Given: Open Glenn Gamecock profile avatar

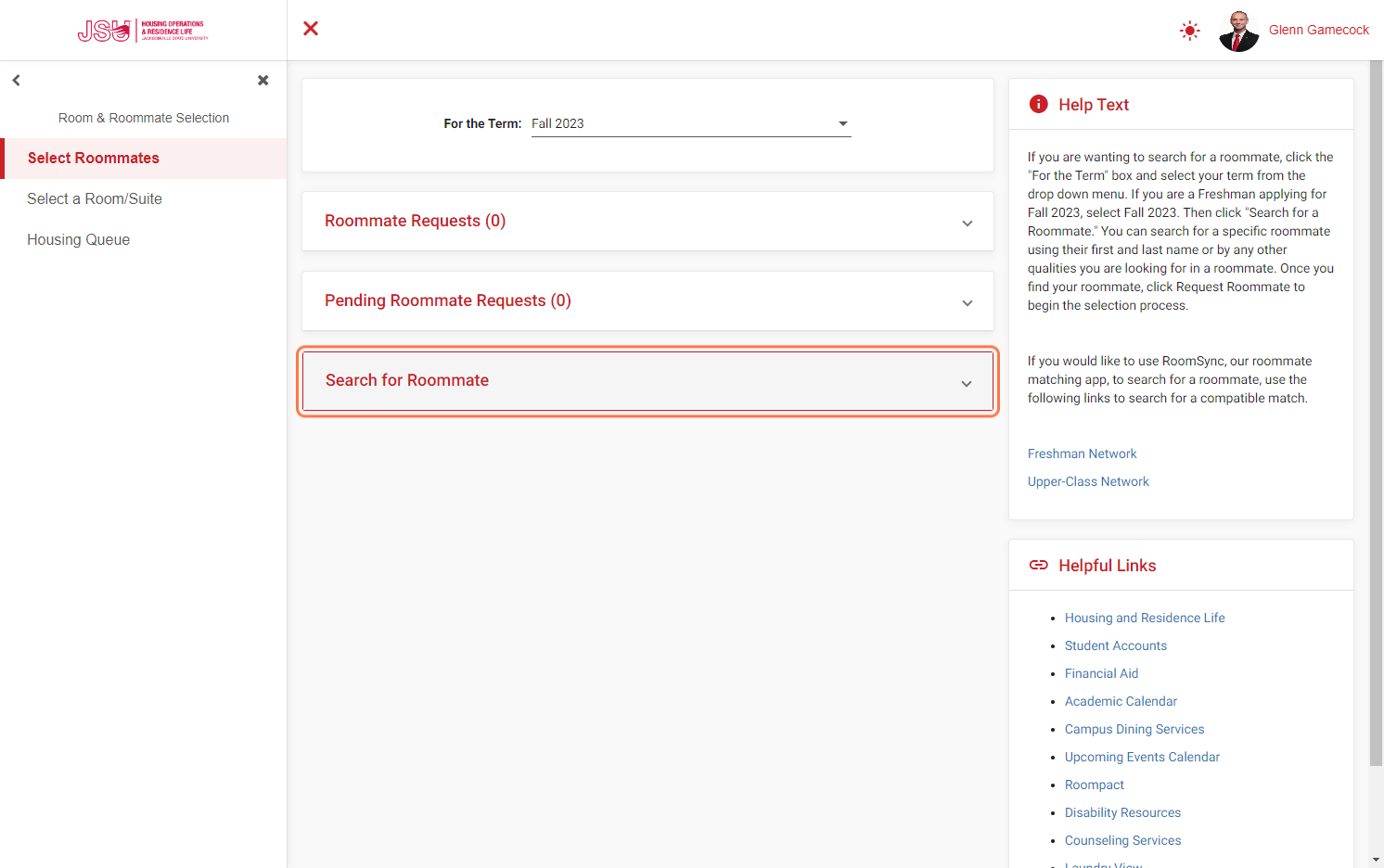Looking at the screenshot, I should point(1238,31).
